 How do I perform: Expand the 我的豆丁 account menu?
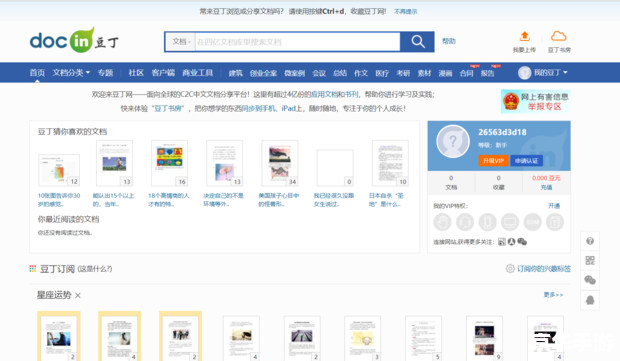(550, 73)
